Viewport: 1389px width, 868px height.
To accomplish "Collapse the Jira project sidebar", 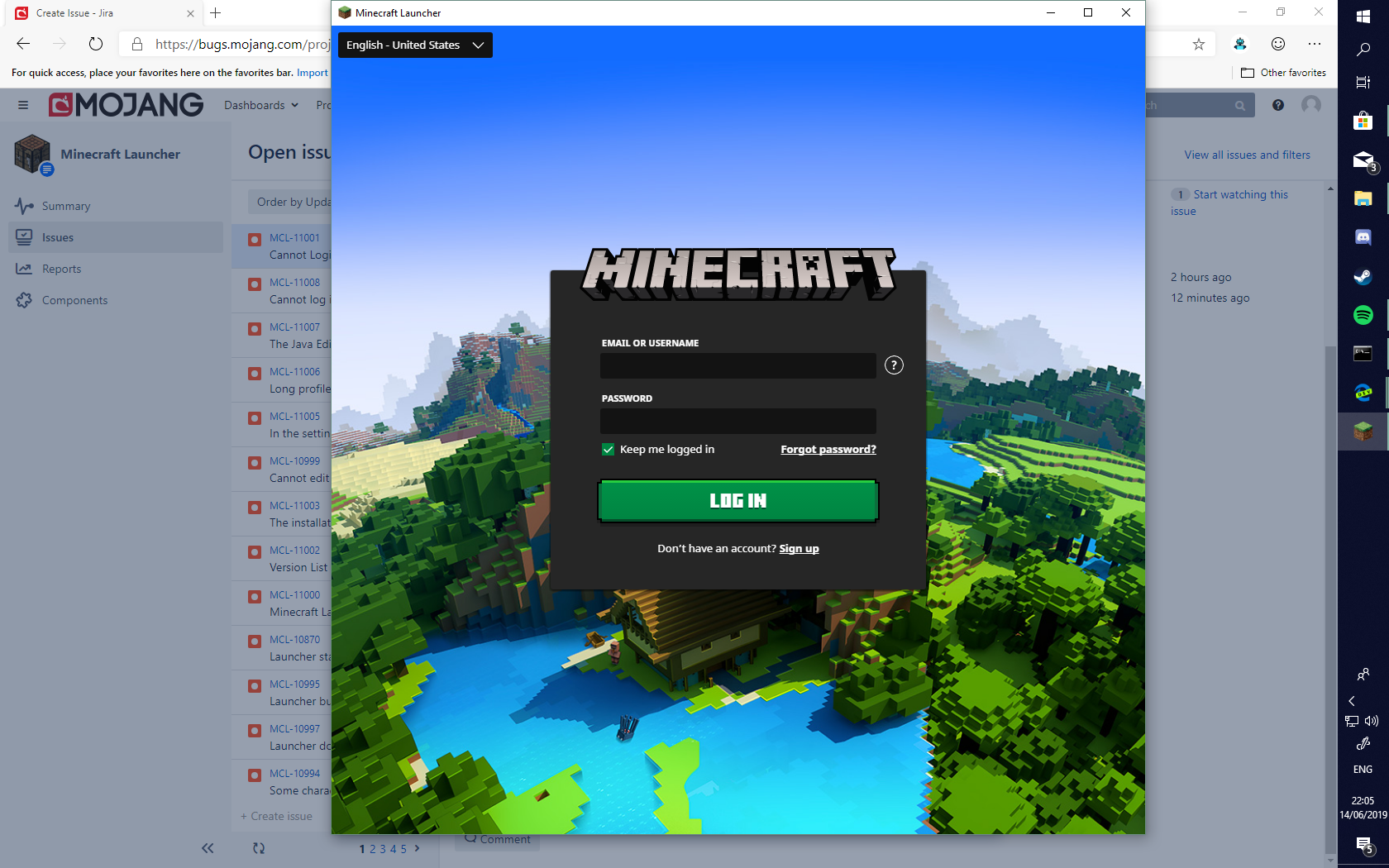I will (208, 848).
